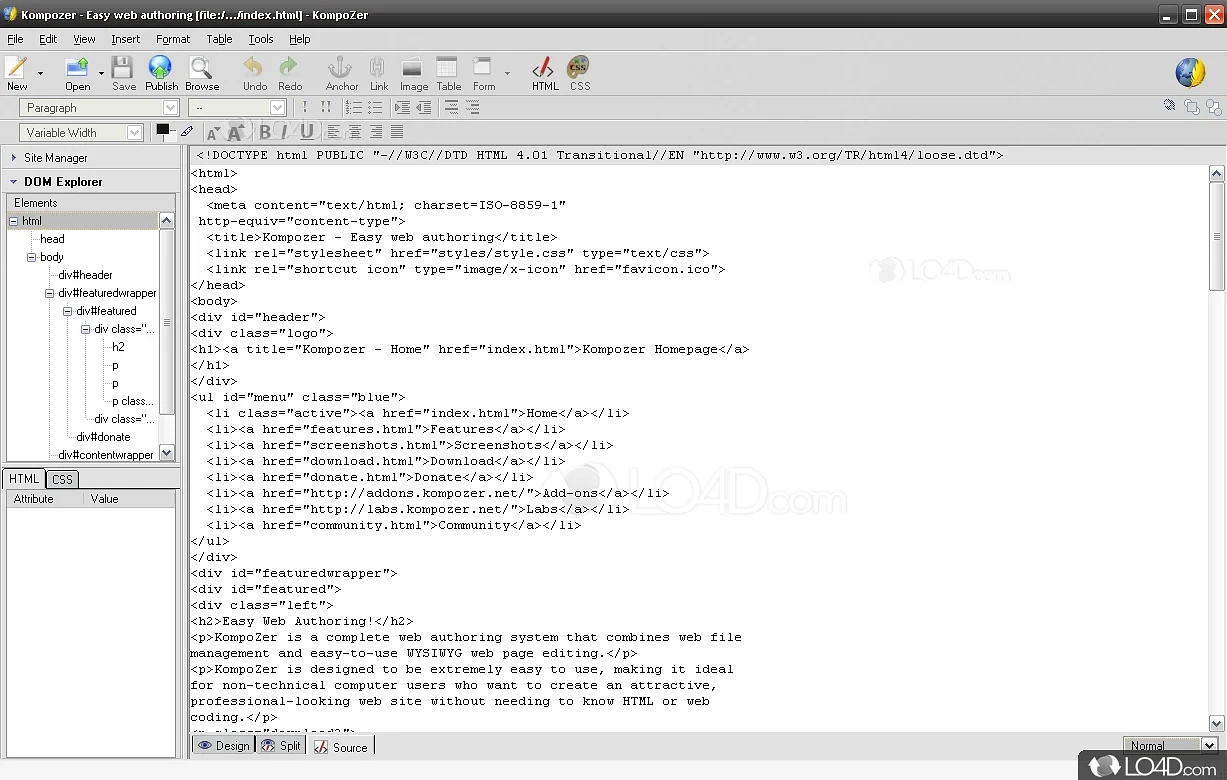
Task: Open the View menu
Action: [84, 39]
